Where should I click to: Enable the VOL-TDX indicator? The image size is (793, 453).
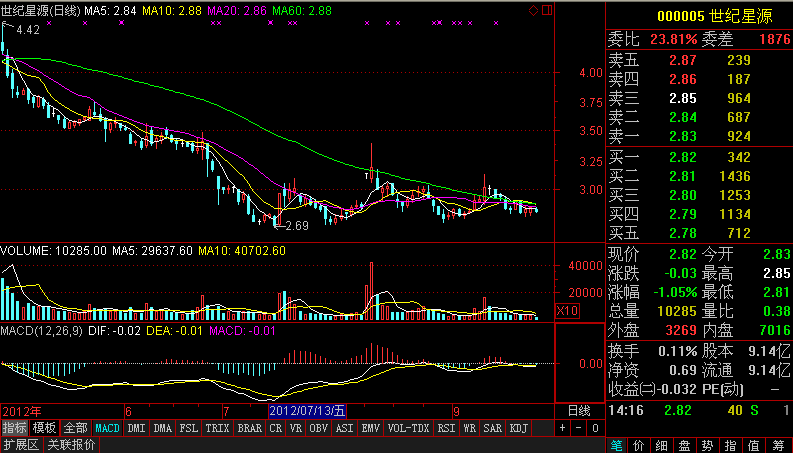[x=408, y=428]
